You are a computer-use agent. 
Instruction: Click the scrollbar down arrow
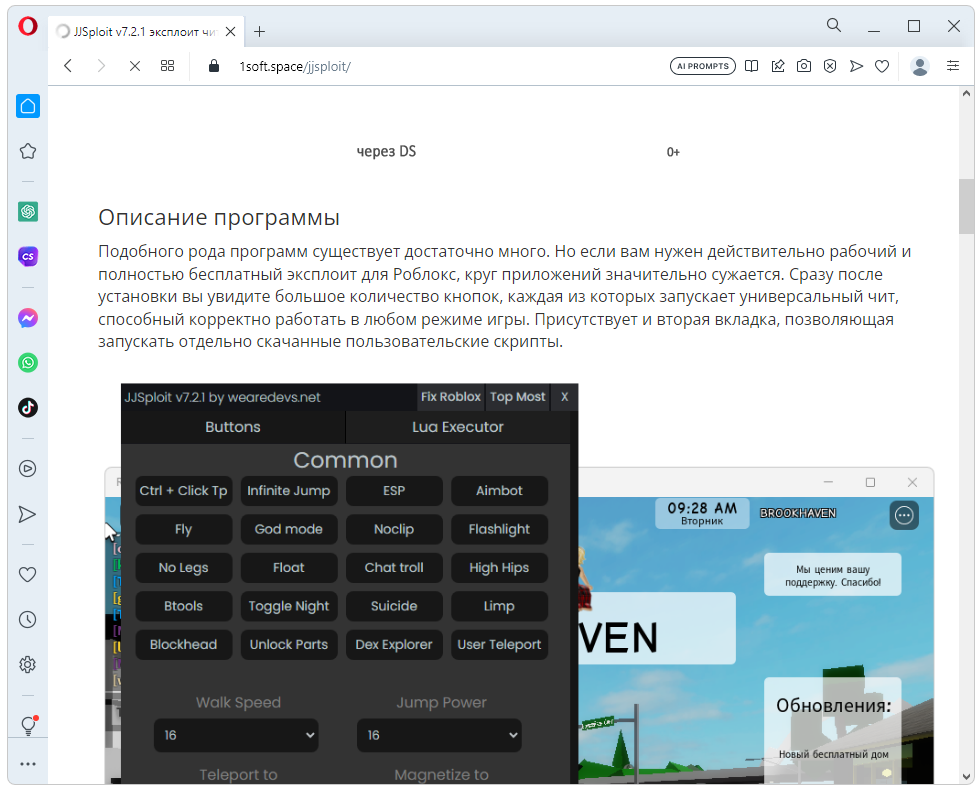click(x=966, y=777)
